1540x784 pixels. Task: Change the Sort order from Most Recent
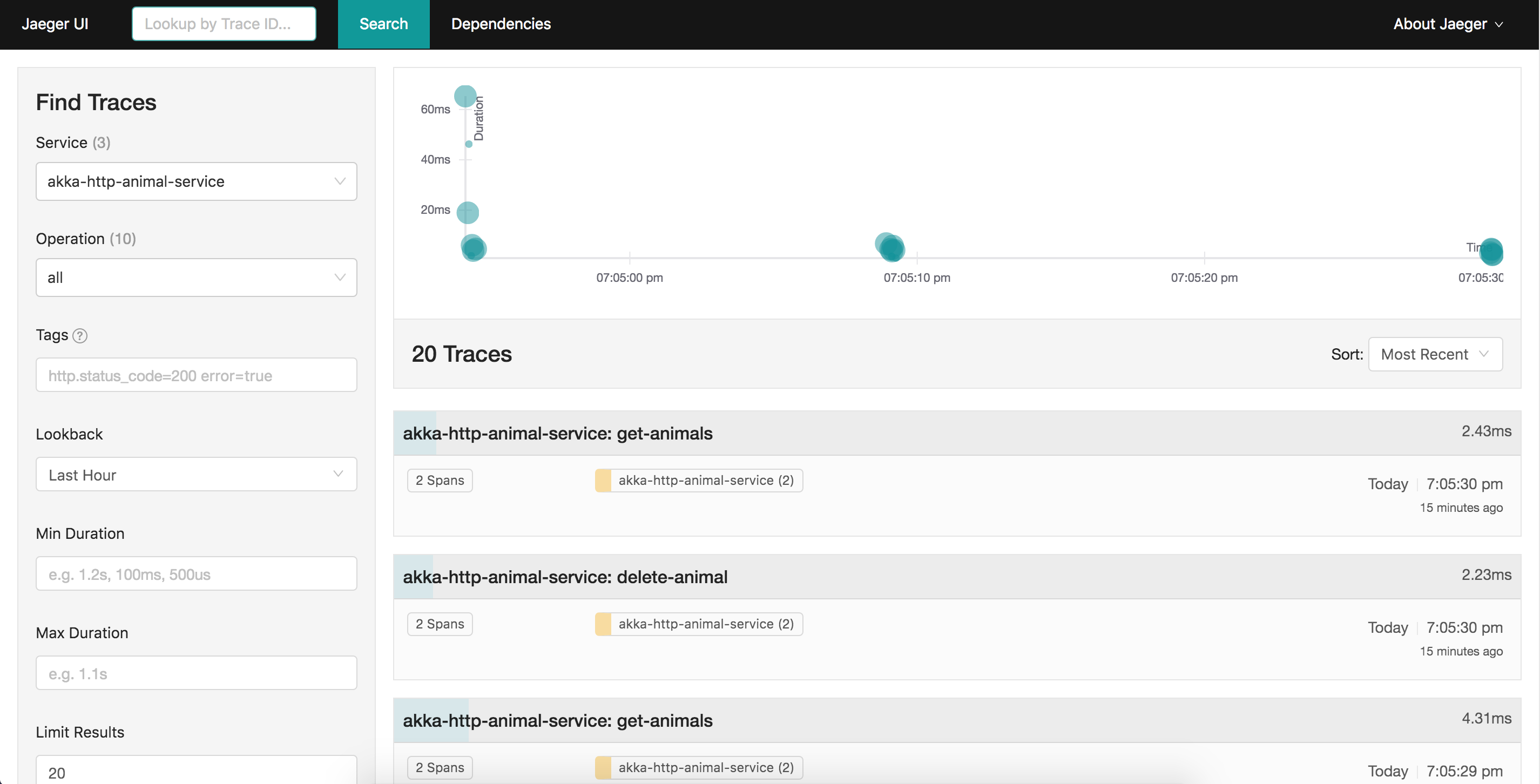[x=1435, y=354]
